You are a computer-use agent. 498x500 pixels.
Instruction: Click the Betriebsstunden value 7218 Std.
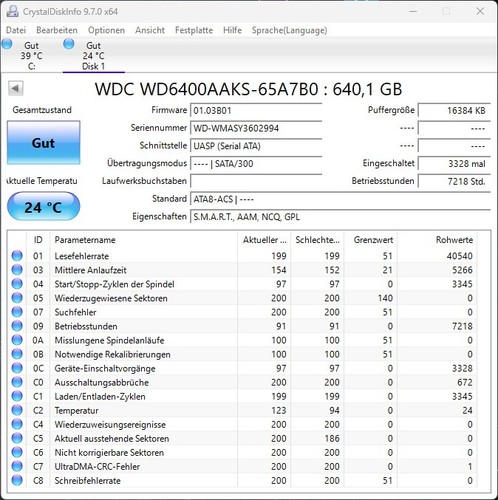[454, 181]
